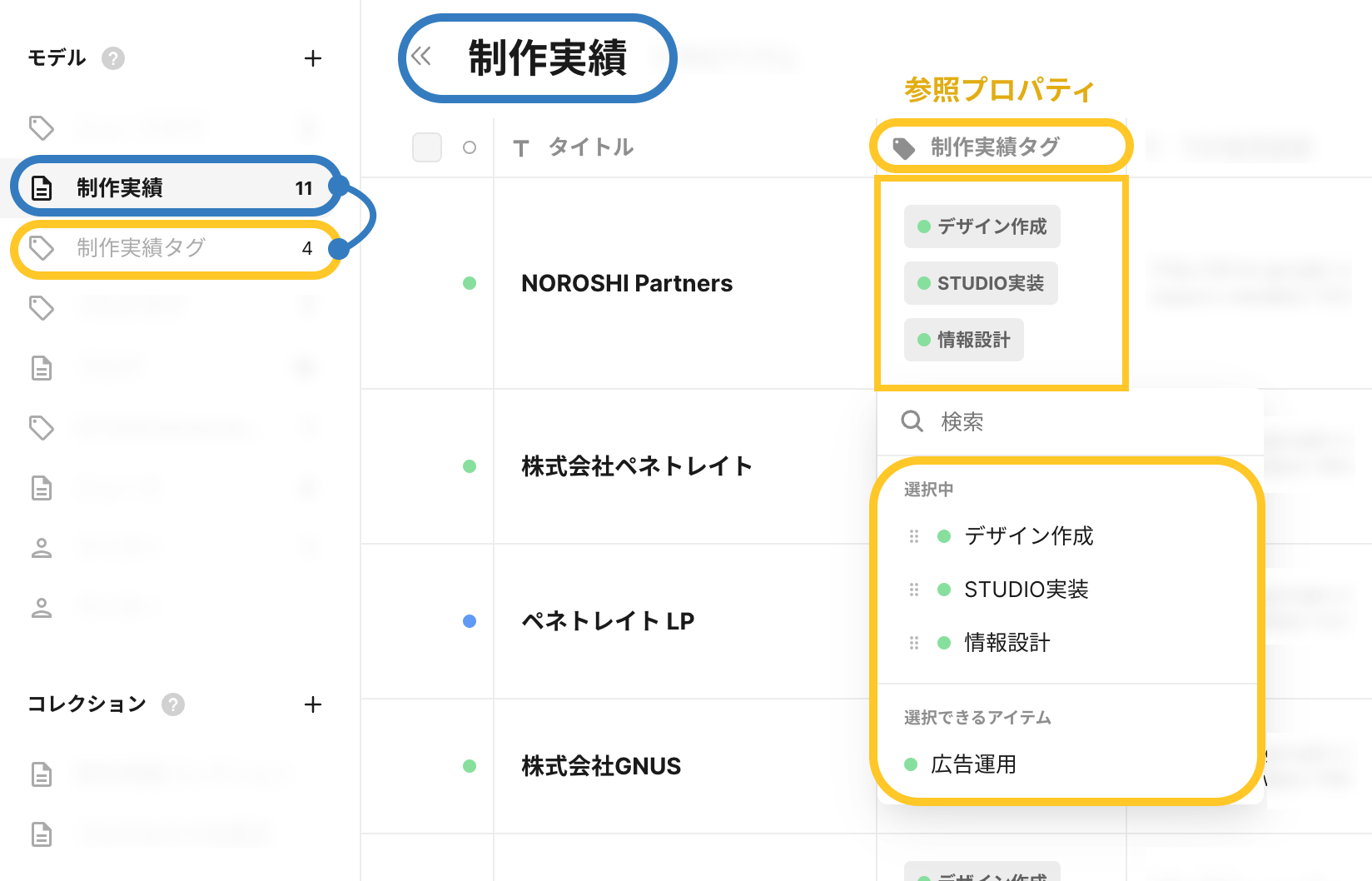Click the T text-type icon in the タイトル header
Viewport: 1372px width, 881px height.
click(521, 147)
